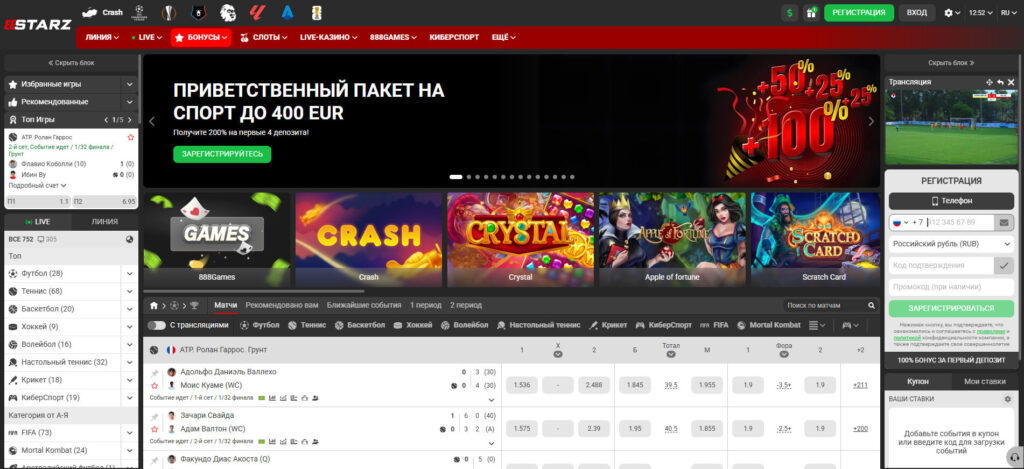Go to previous banner slide arrow

152,121
